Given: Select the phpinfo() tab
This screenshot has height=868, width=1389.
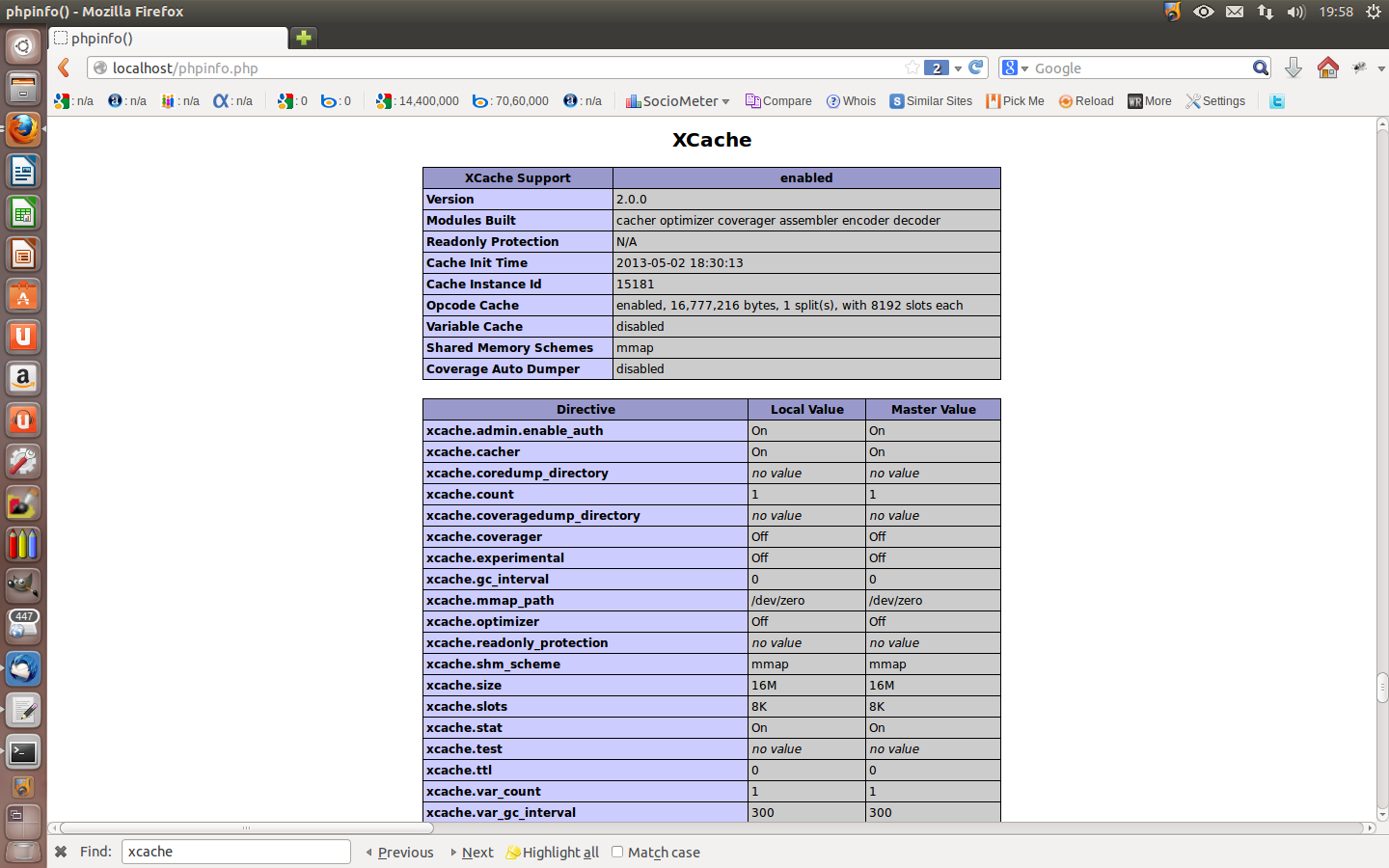Looking at the screenshot, I should pyautogui.click(x=169, y=39).
